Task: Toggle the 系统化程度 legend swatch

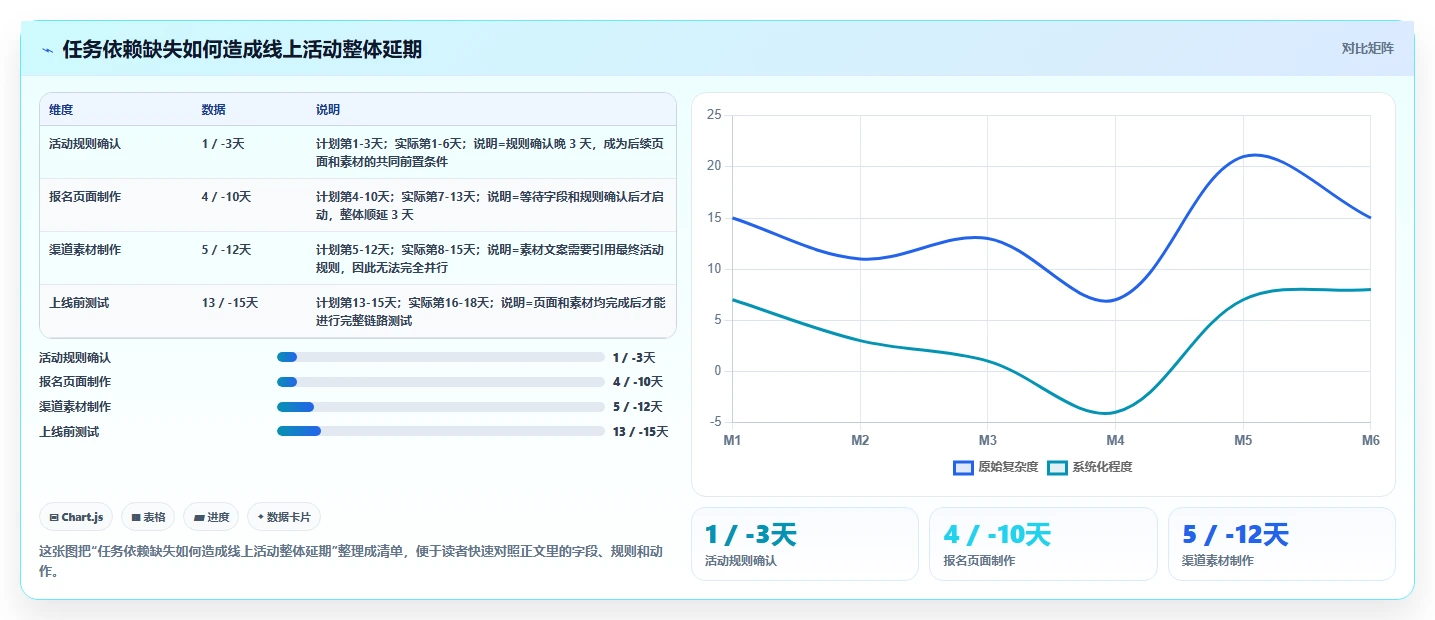Action: (1057, 467)
